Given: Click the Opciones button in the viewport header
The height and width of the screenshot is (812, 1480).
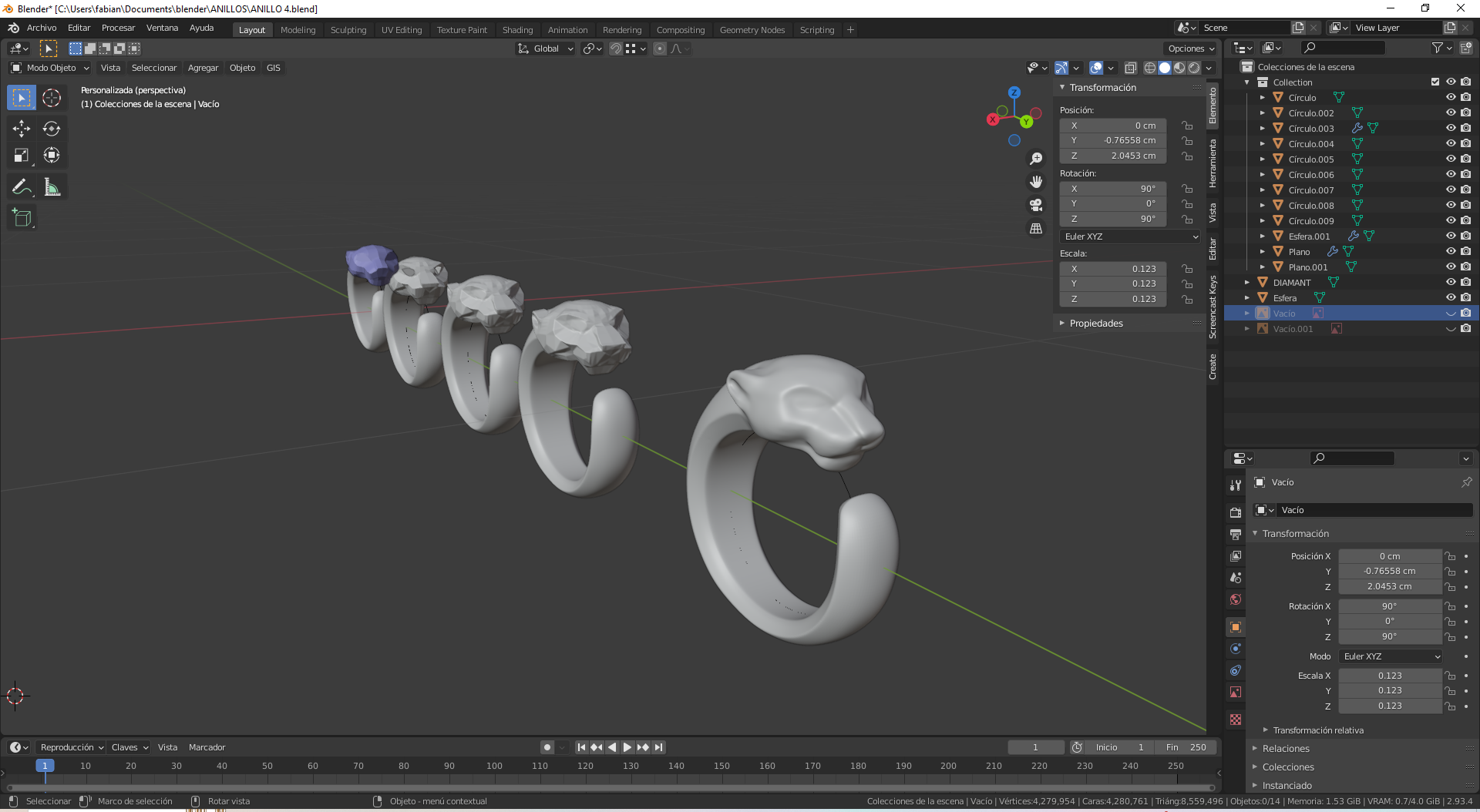Looking at the screenshot, I should click(x=1189, y=49).
